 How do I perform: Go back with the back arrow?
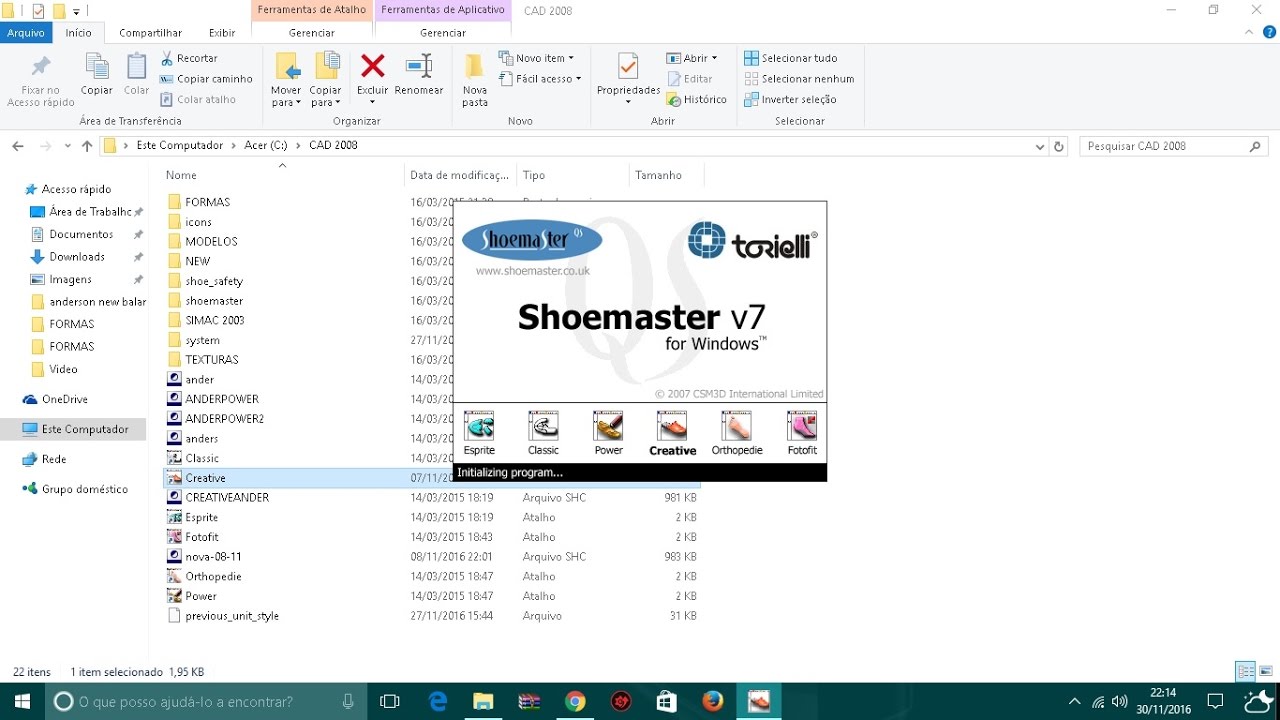17,146
